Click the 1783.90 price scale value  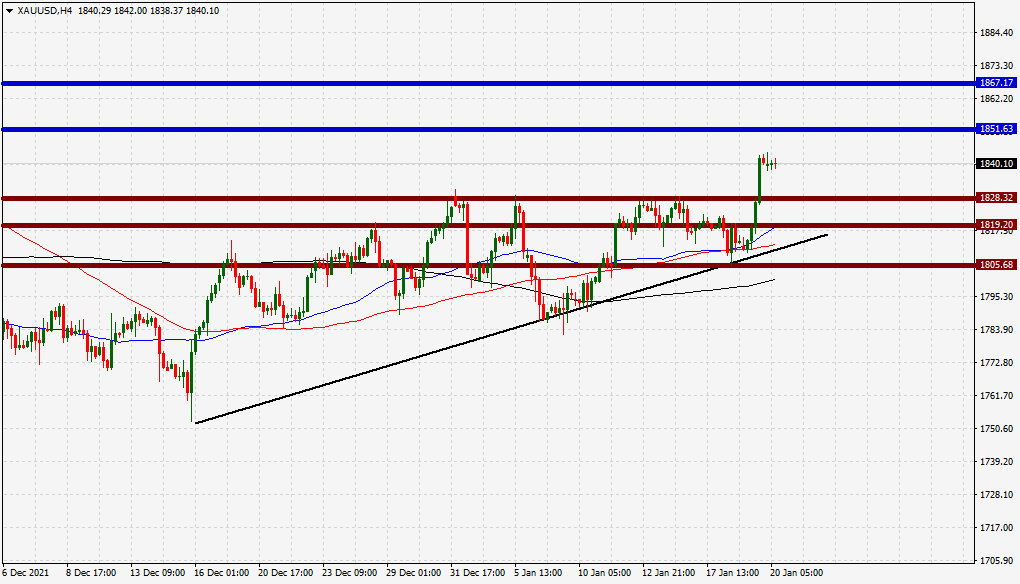997,330
